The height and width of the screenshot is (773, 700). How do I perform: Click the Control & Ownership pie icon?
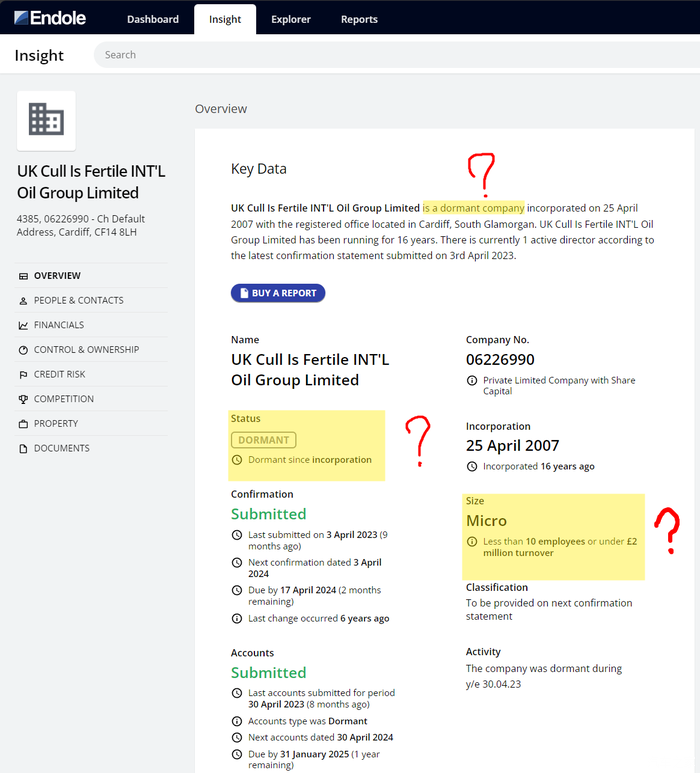[23, 350]
